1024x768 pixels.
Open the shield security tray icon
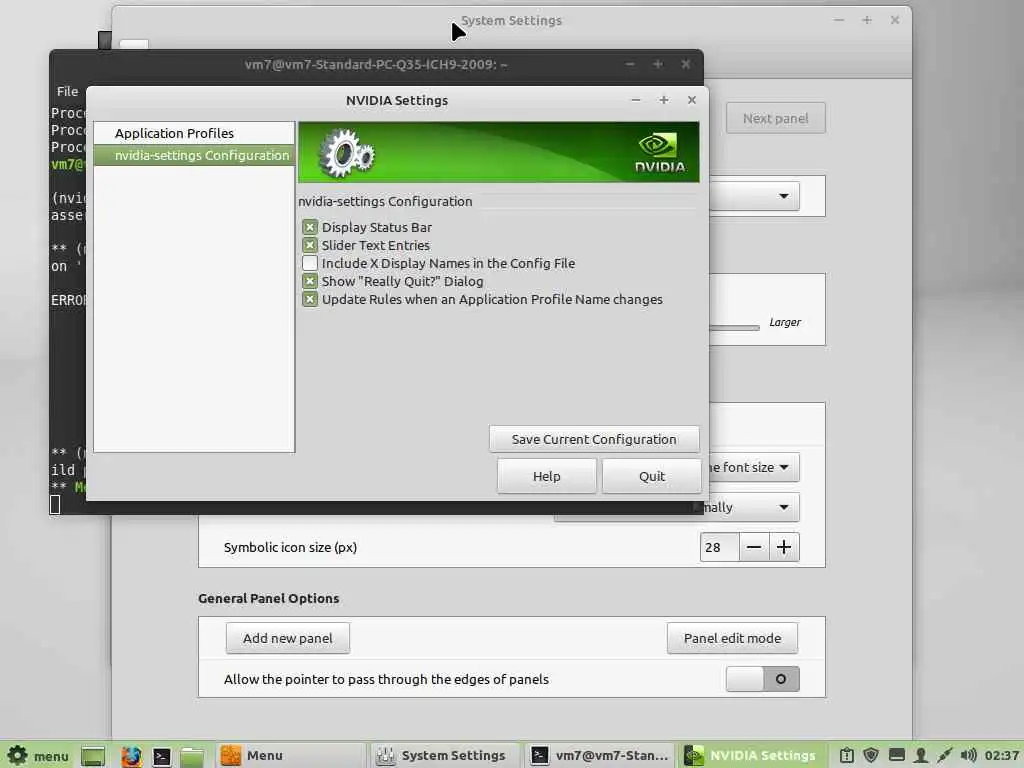click(x=871, y=756)
